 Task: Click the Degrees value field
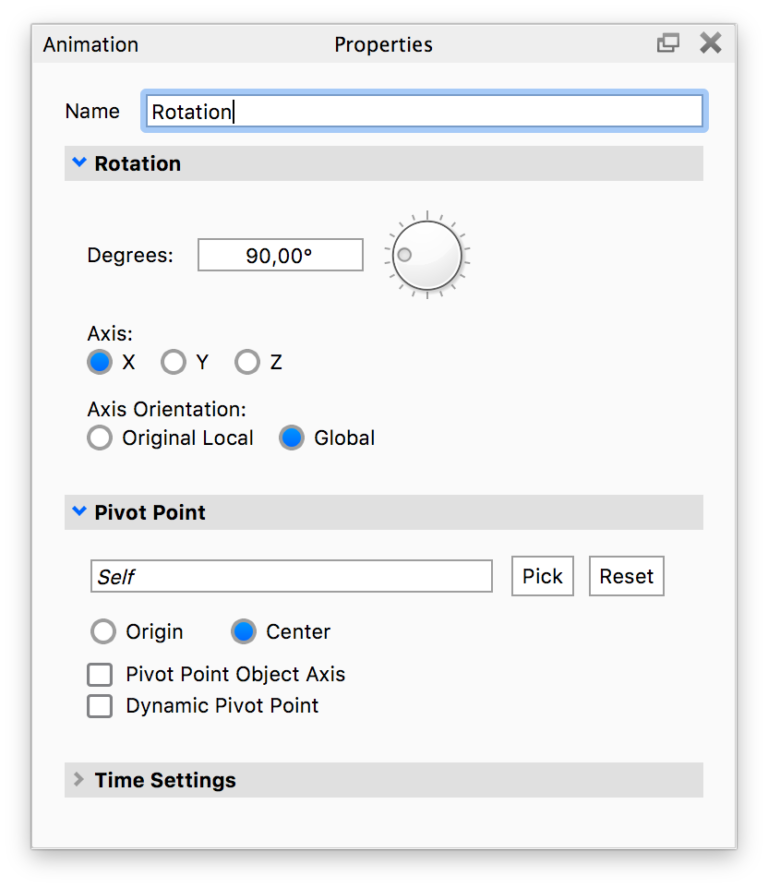click(x=280, y=255)
